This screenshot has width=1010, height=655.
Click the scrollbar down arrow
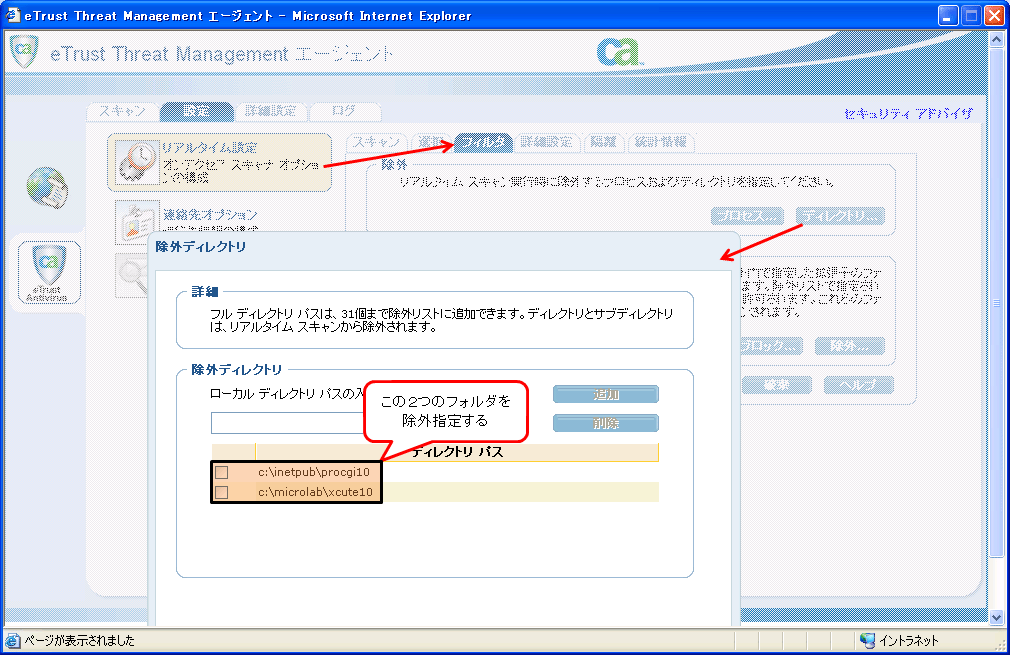click(x=996, y=618)
